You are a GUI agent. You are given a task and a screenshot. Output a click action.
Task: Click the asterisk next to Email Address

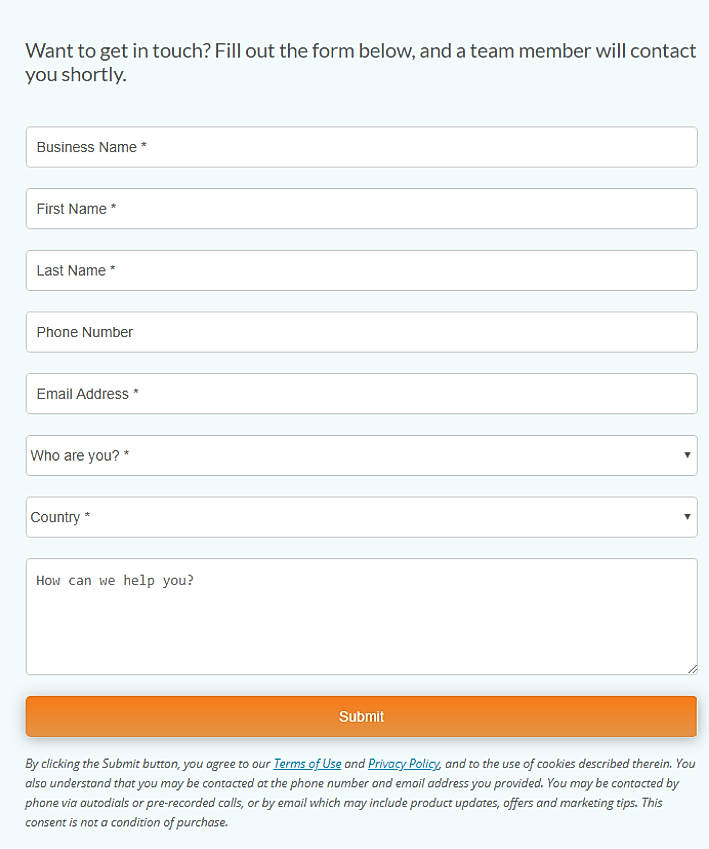pyautogui.click(x=136, y=393)
